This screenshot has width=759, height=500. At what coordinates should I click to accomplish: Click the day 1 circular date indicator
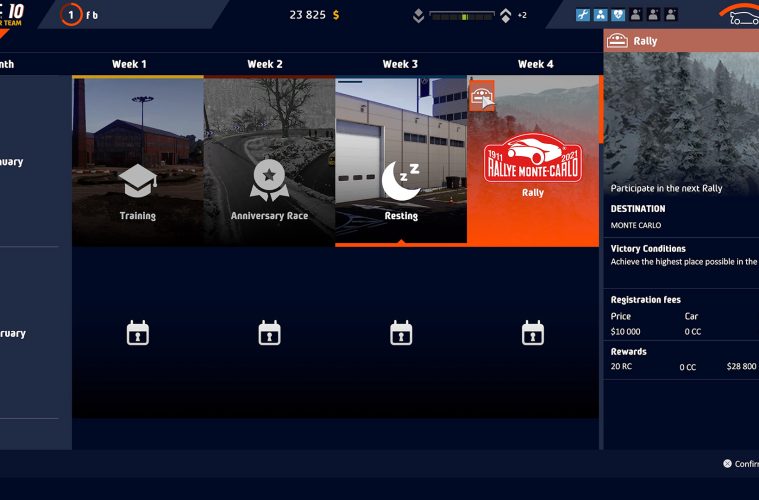71,15
